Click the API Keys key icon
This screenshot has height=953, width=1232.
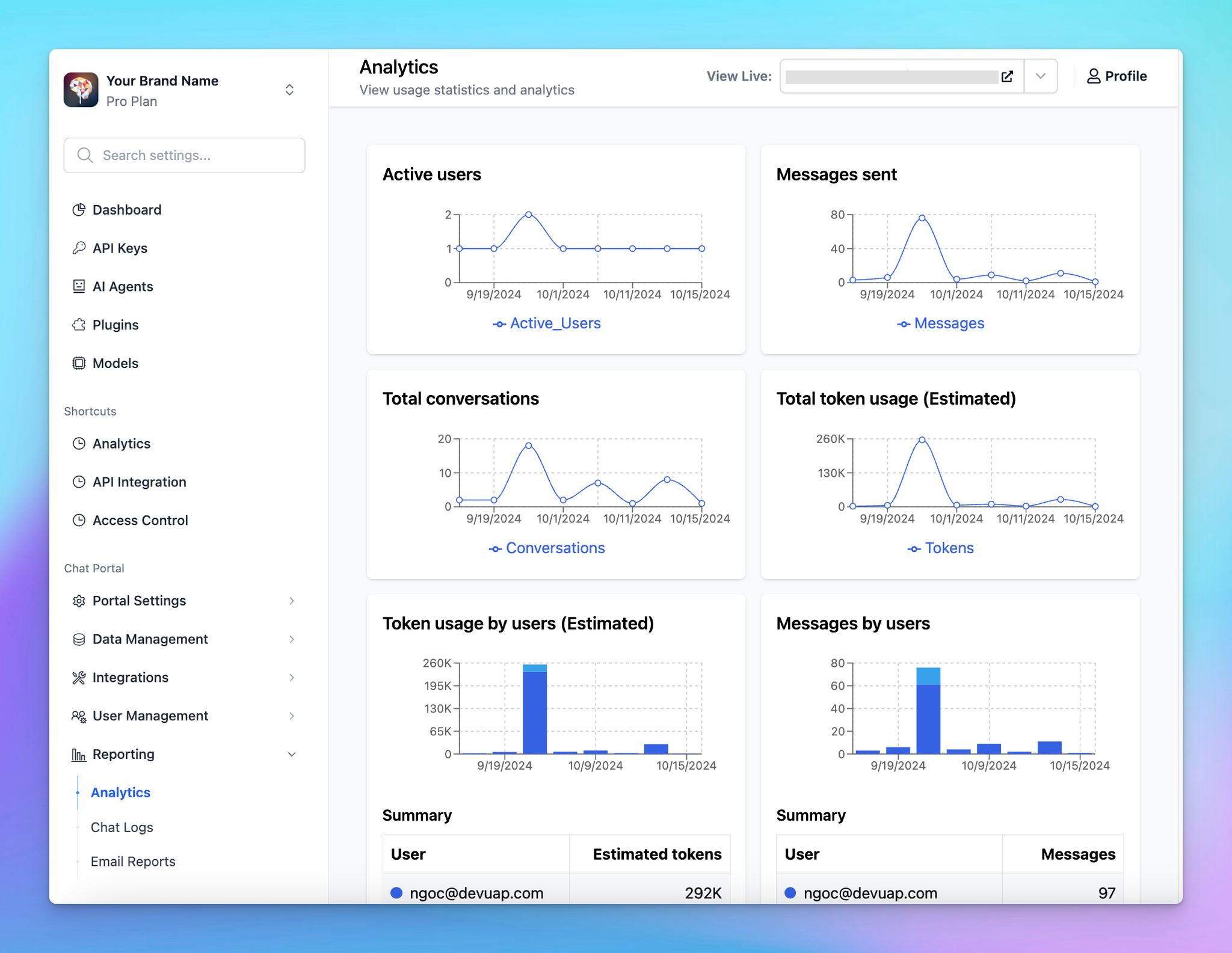[x=79, y=248]
